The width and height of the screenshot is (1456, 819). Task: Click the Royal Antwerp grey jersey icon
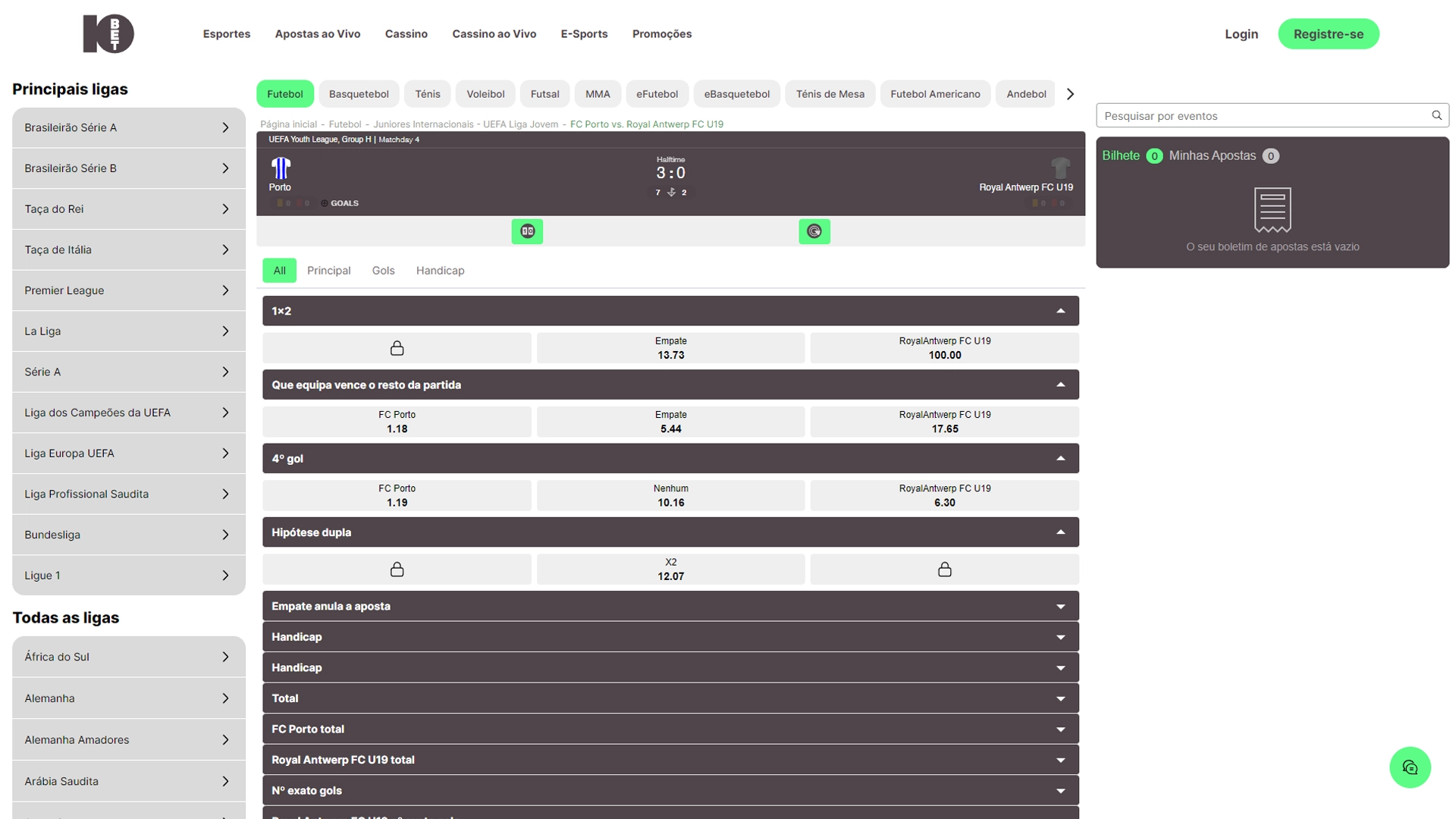(x=1060, y=168)
